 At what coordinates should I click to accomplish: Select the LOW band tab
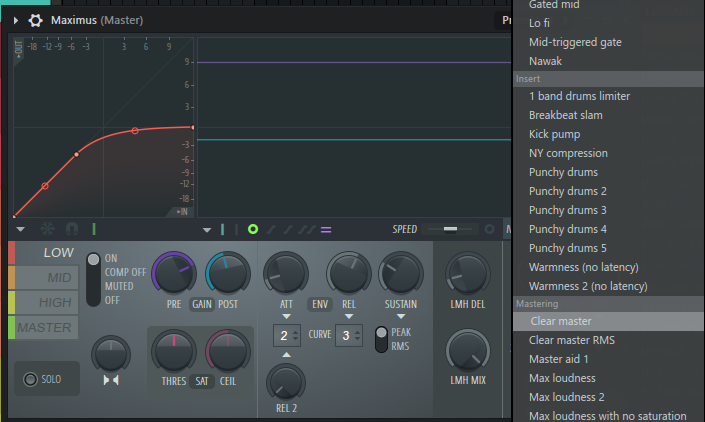pos(44,253)
